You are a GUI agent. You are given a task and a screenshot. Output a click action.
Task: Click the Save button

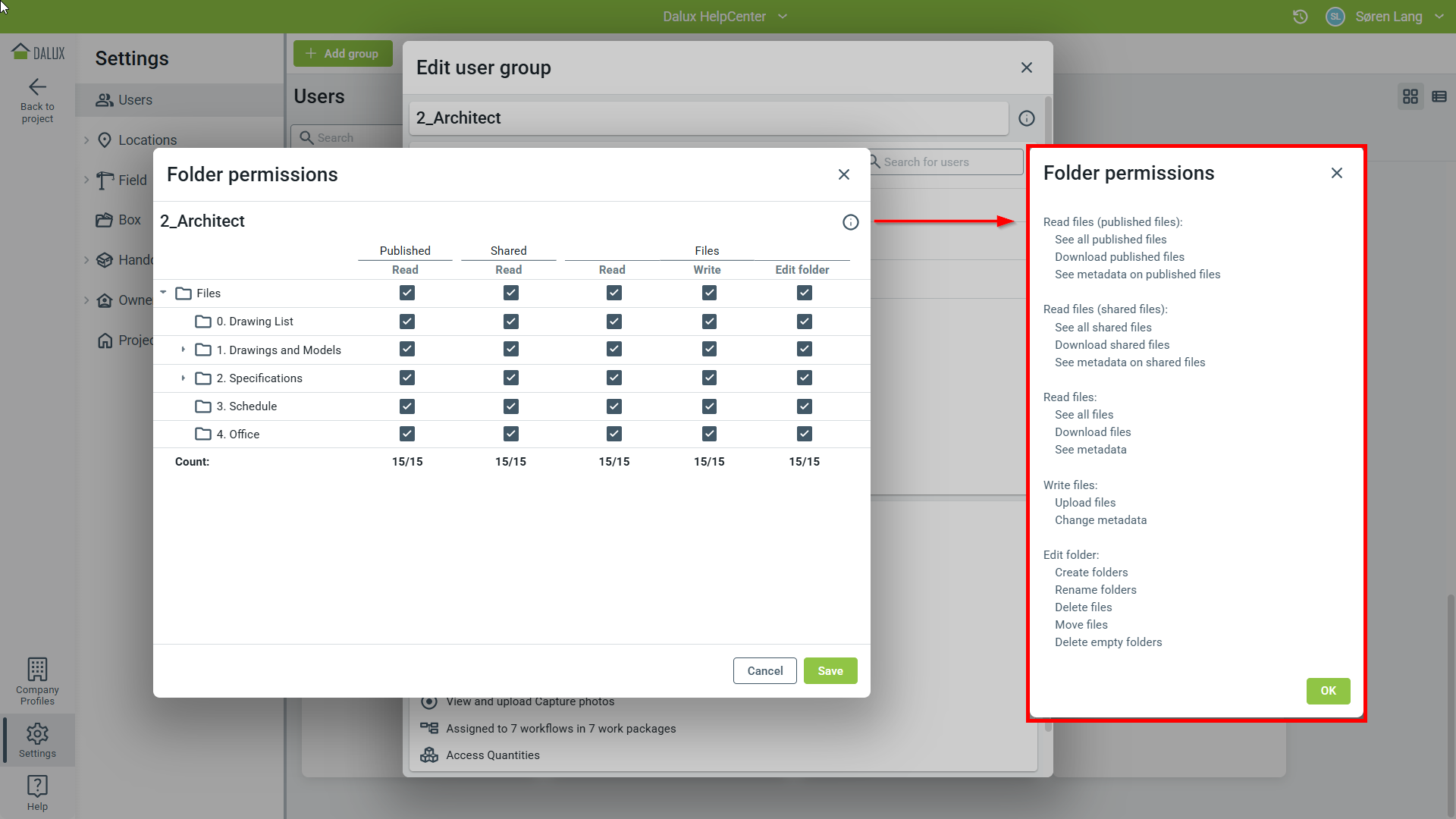click(x=830, y=670)
